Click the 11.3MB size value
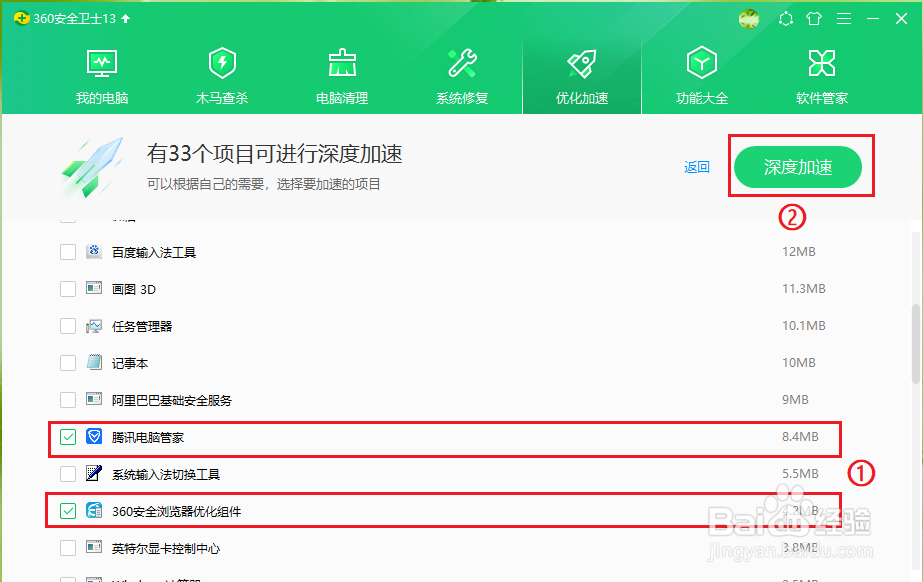This screenshot has width=923, height=582. click(x=804, y=289)
